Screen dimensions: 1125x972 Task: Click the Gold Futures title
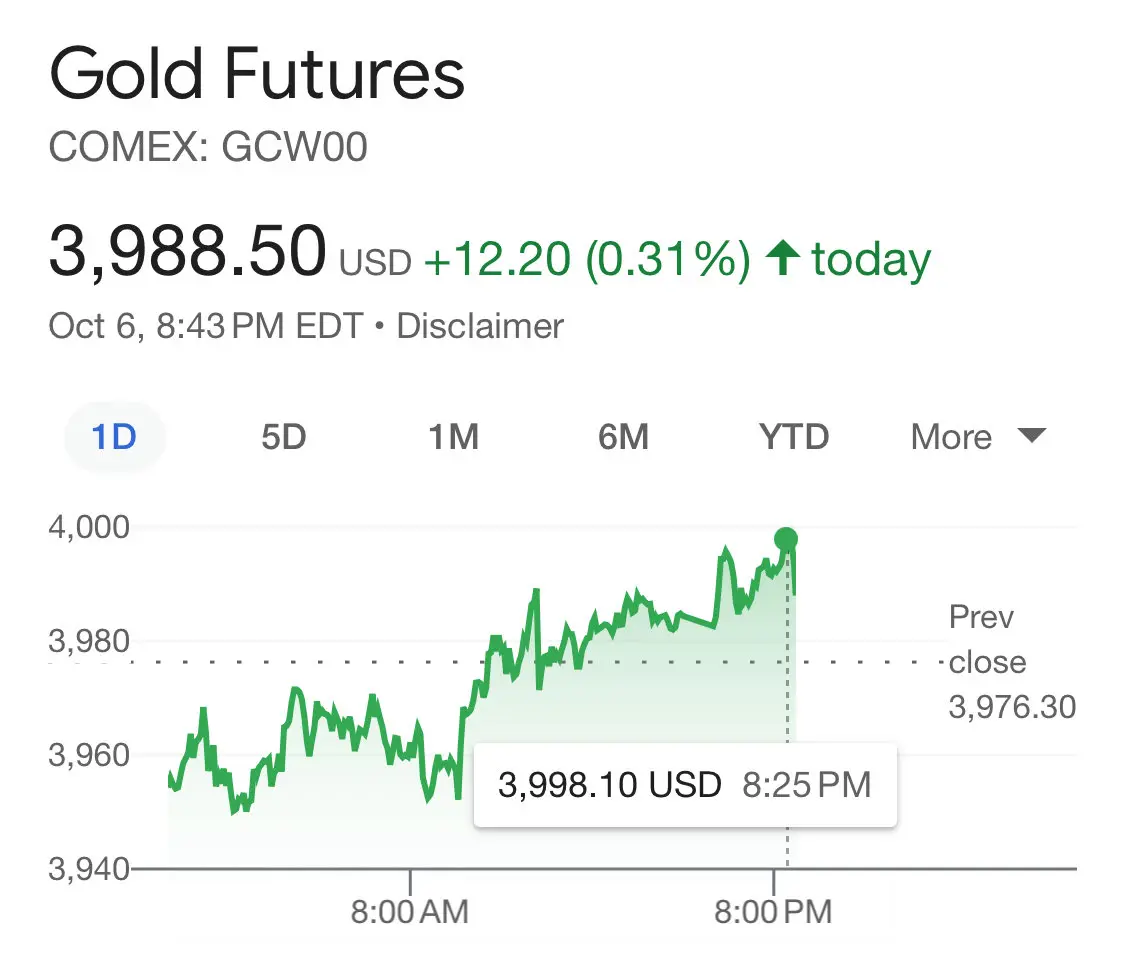click(257, 73)
